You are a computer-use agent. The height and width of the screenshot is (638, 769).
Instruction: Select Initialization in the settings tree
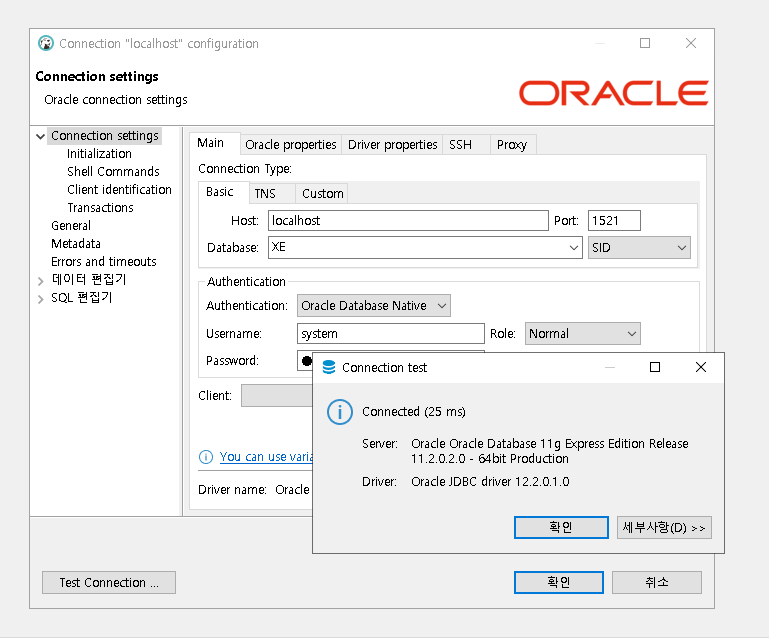pos(99,153)
